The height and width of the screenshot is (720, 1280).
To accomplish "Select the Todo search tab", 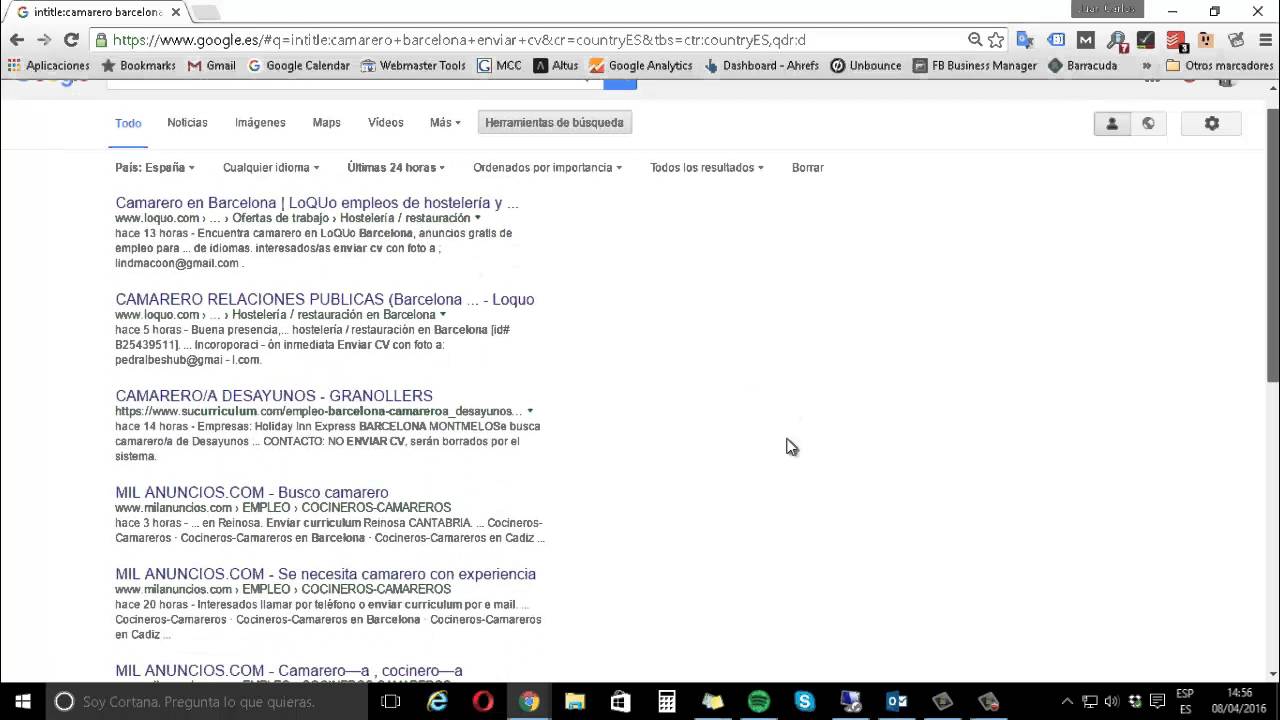I will click(128, 123).
